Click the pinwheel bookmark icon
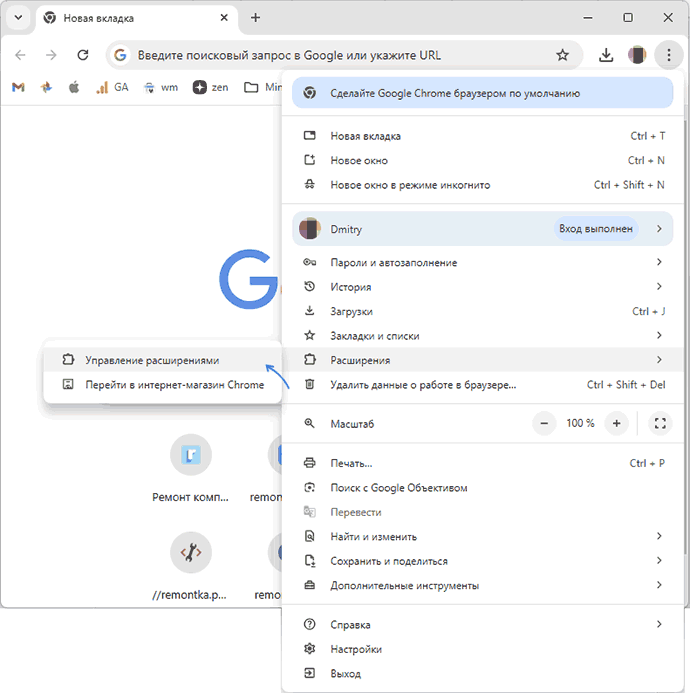 pyautogui.click(x=46, y=88)
